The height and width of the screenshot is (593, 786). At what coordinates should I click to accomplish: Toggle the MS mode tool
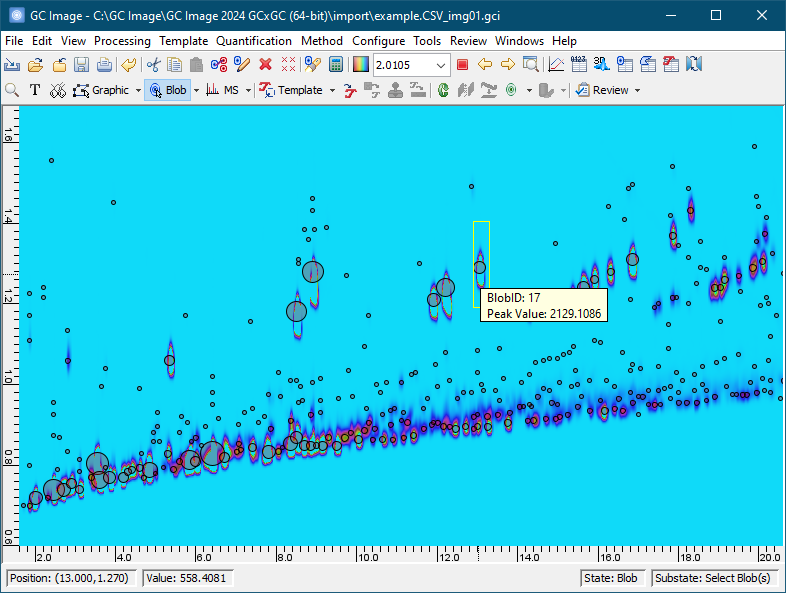[223, 90]
